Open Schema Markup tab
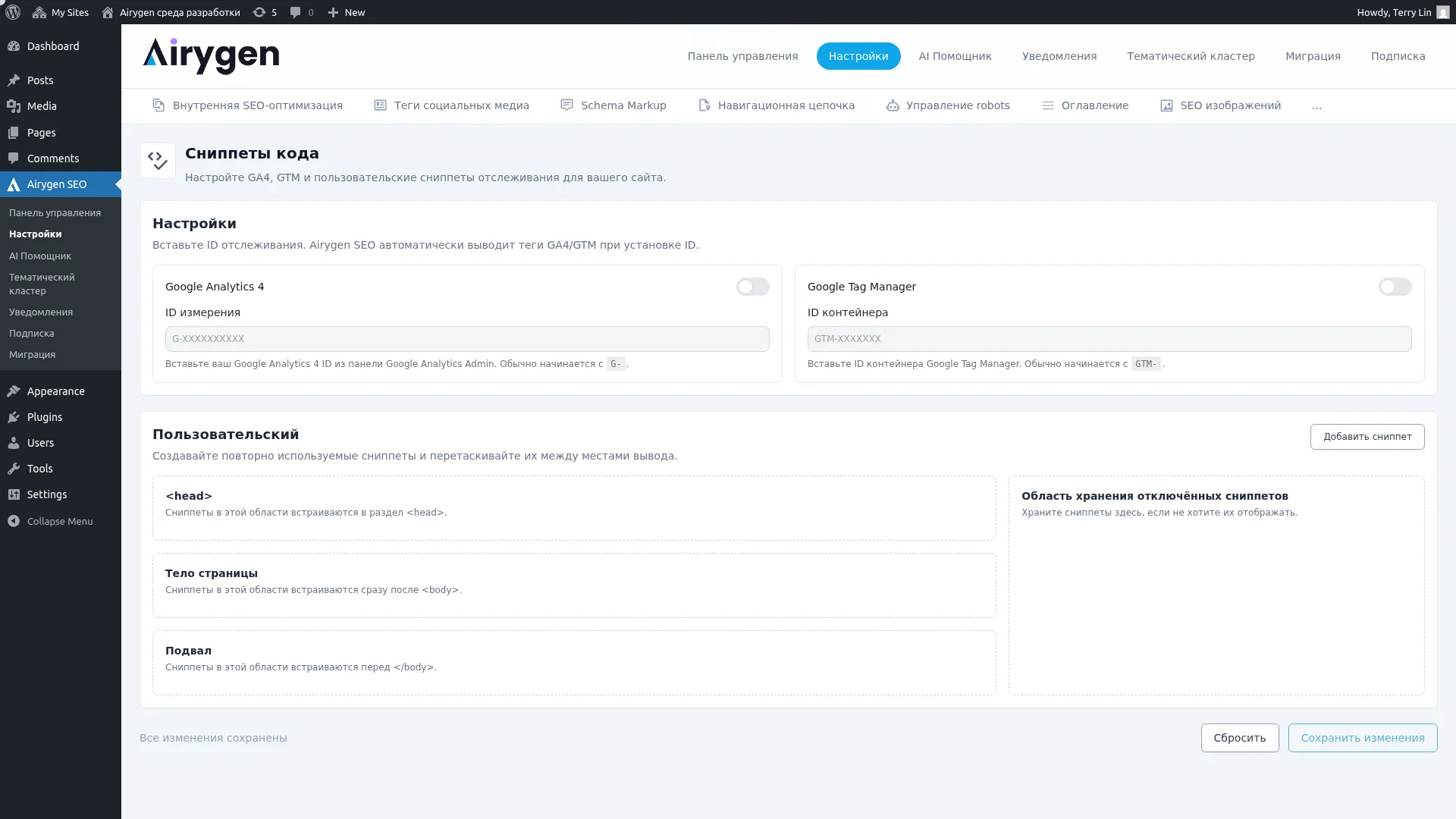Image resolution: width=1456 pixels, height=819 pixels. (x=613, y=105)
